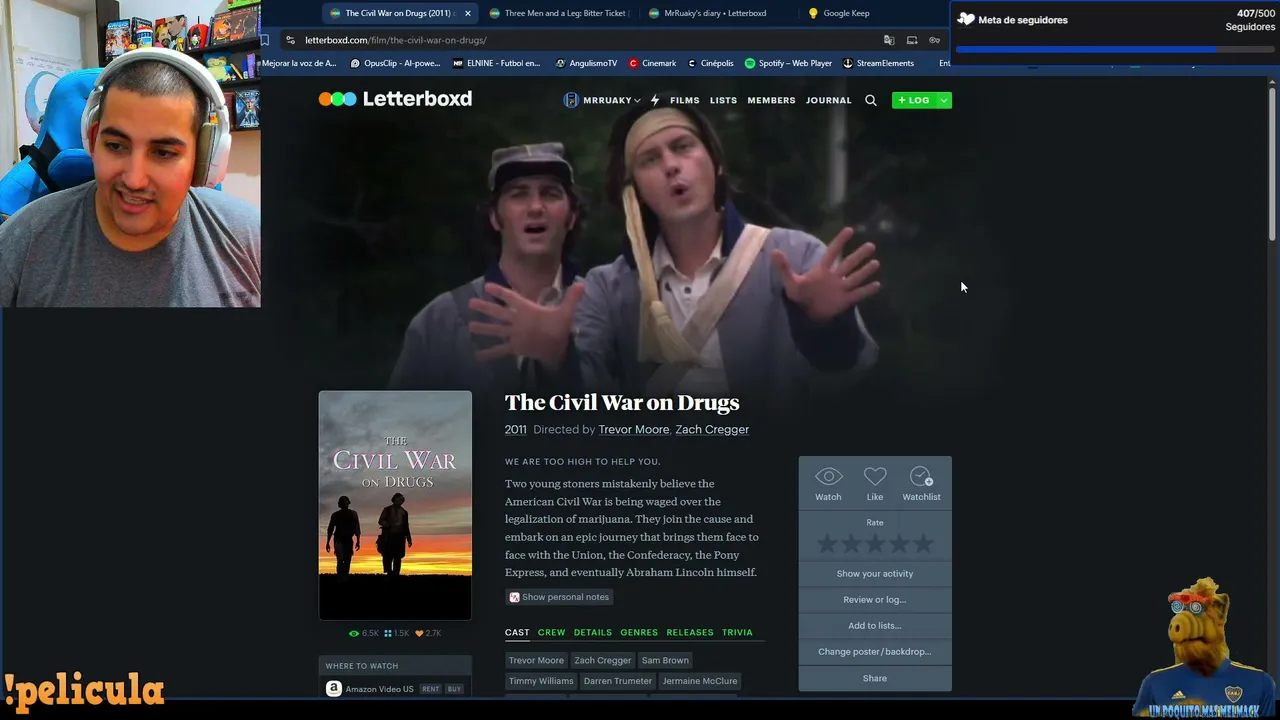Click the site information icon in address bar

pyautogui.click(x=290, y=40)
